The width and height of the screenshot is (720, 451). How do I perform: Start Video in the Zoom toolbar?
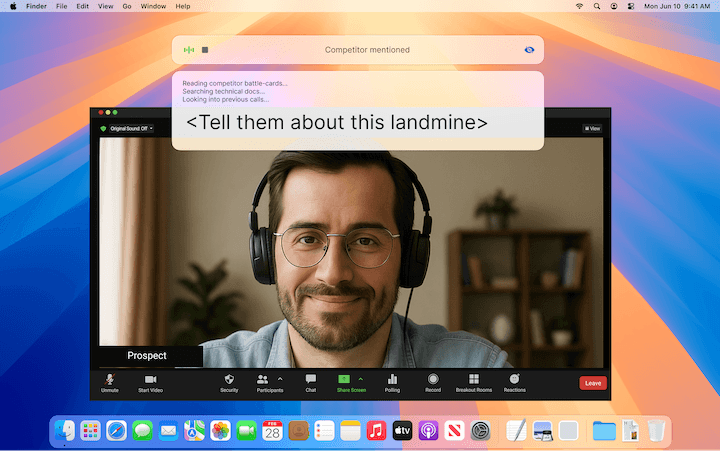pos(150,383)
